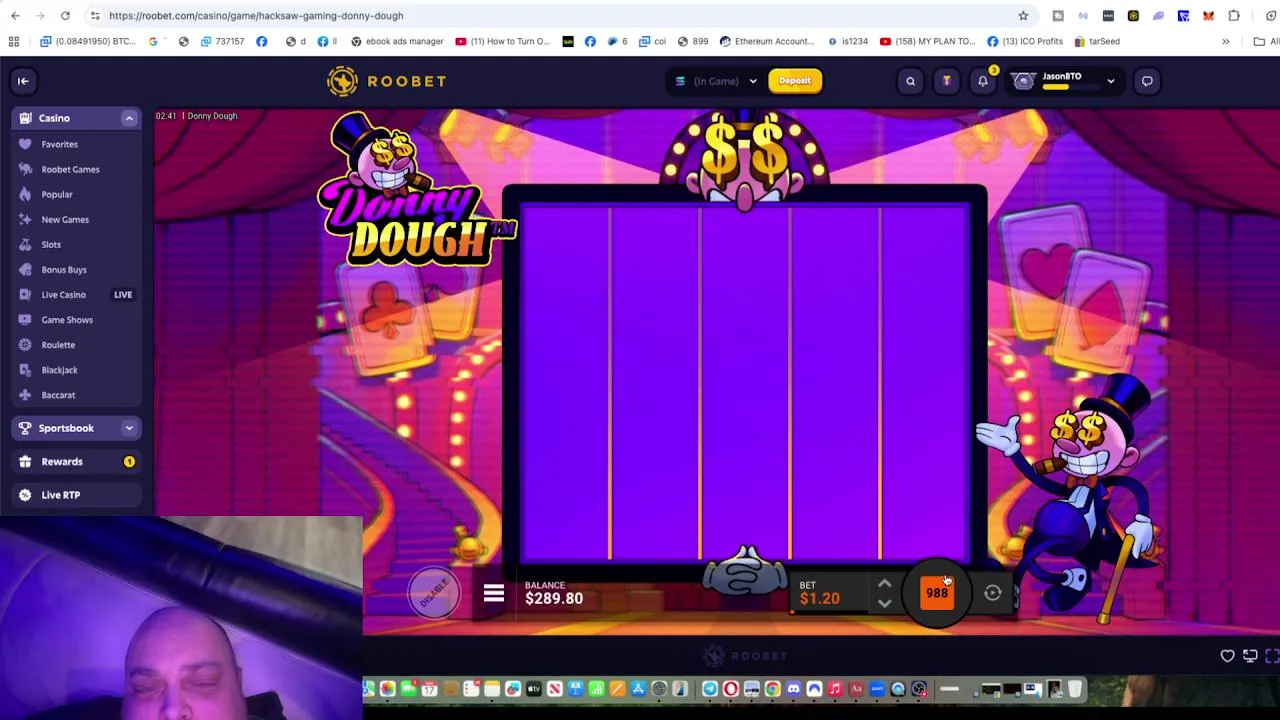Open the MetaMask fox extension
Screen dimensions: 1280x720
pos(1208,16)
